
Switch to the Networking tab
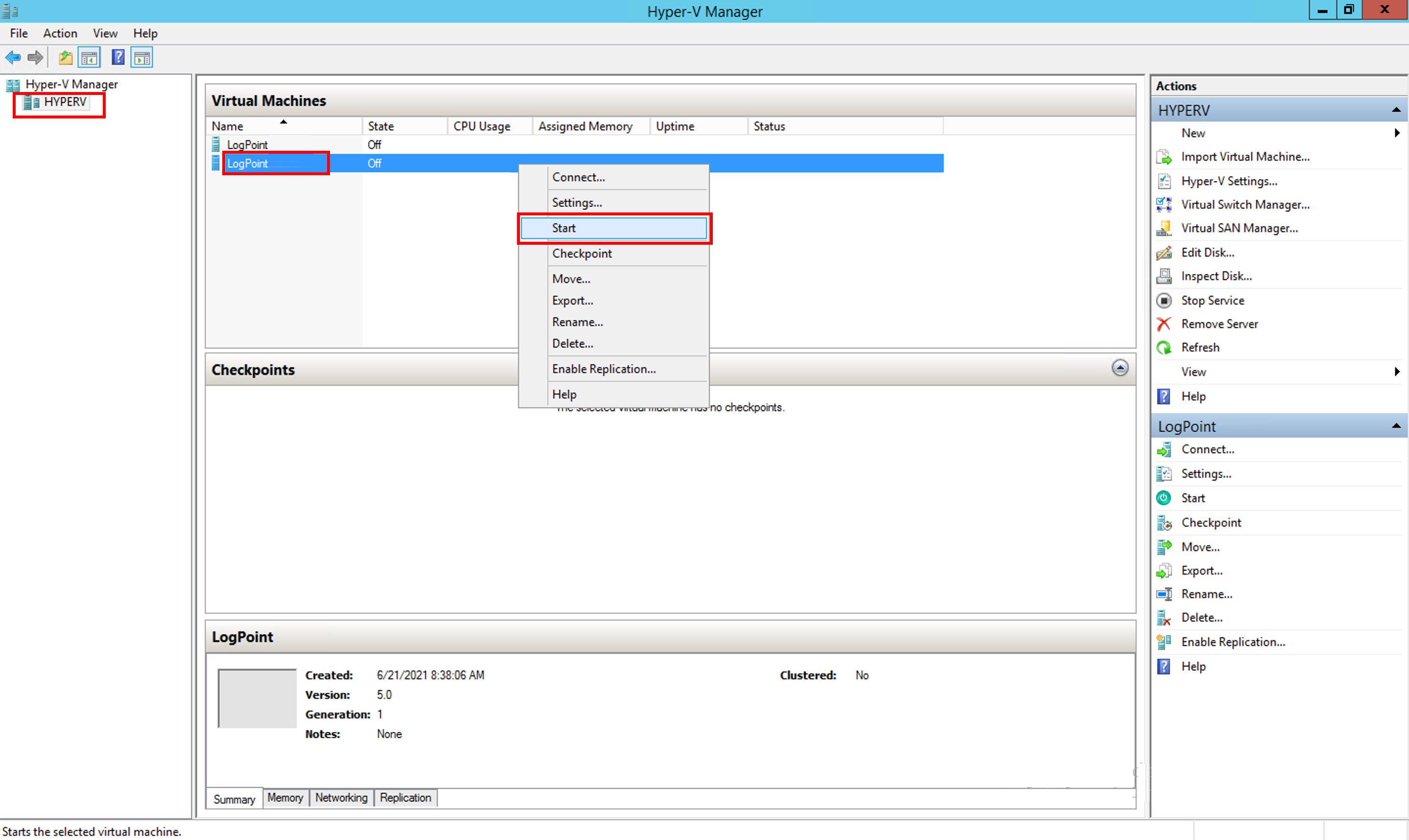[341, 797]
